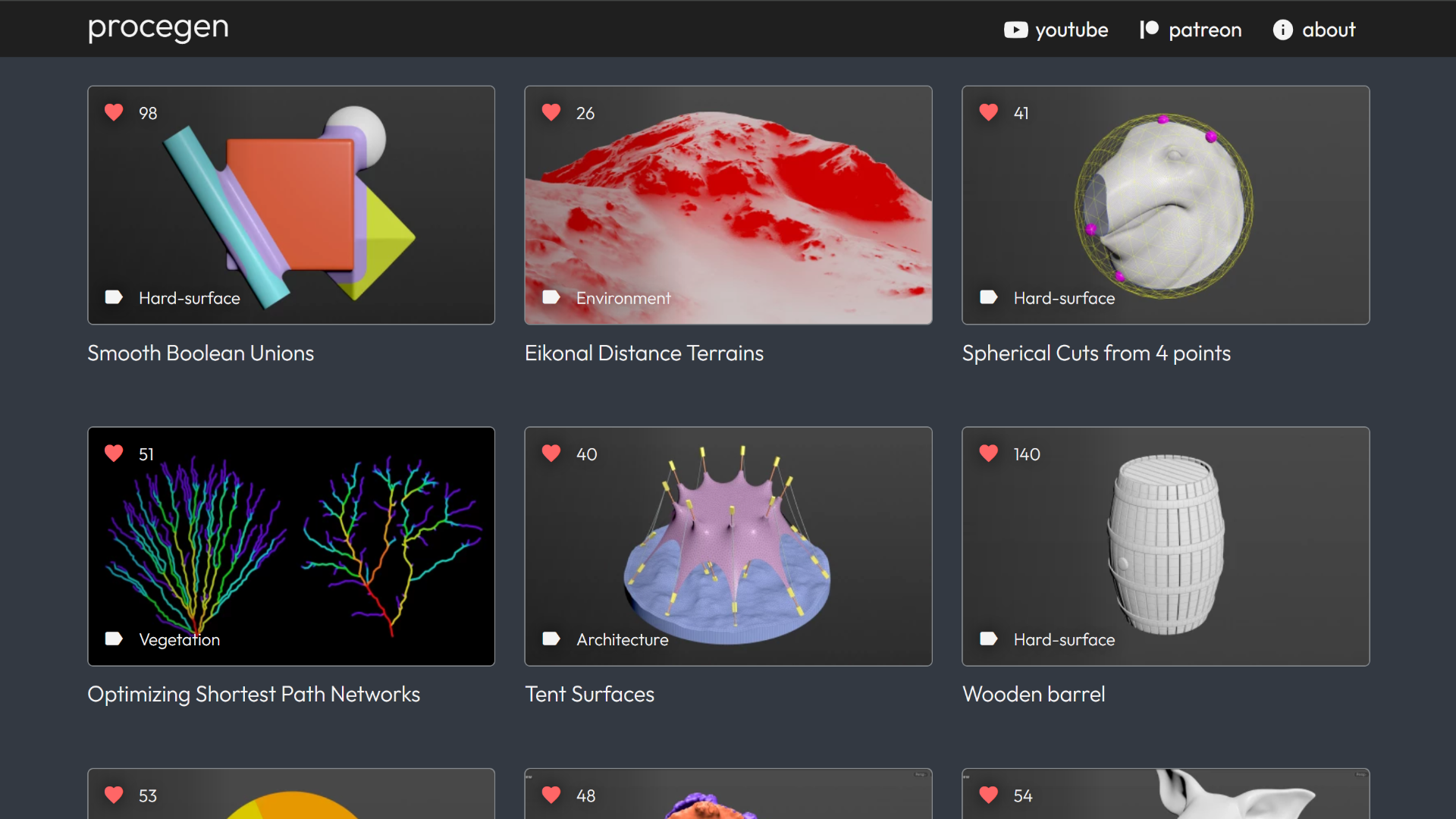Click the Architecture tag icon
The height and width of the screenshot is (819, 1456).
point(551,639)
